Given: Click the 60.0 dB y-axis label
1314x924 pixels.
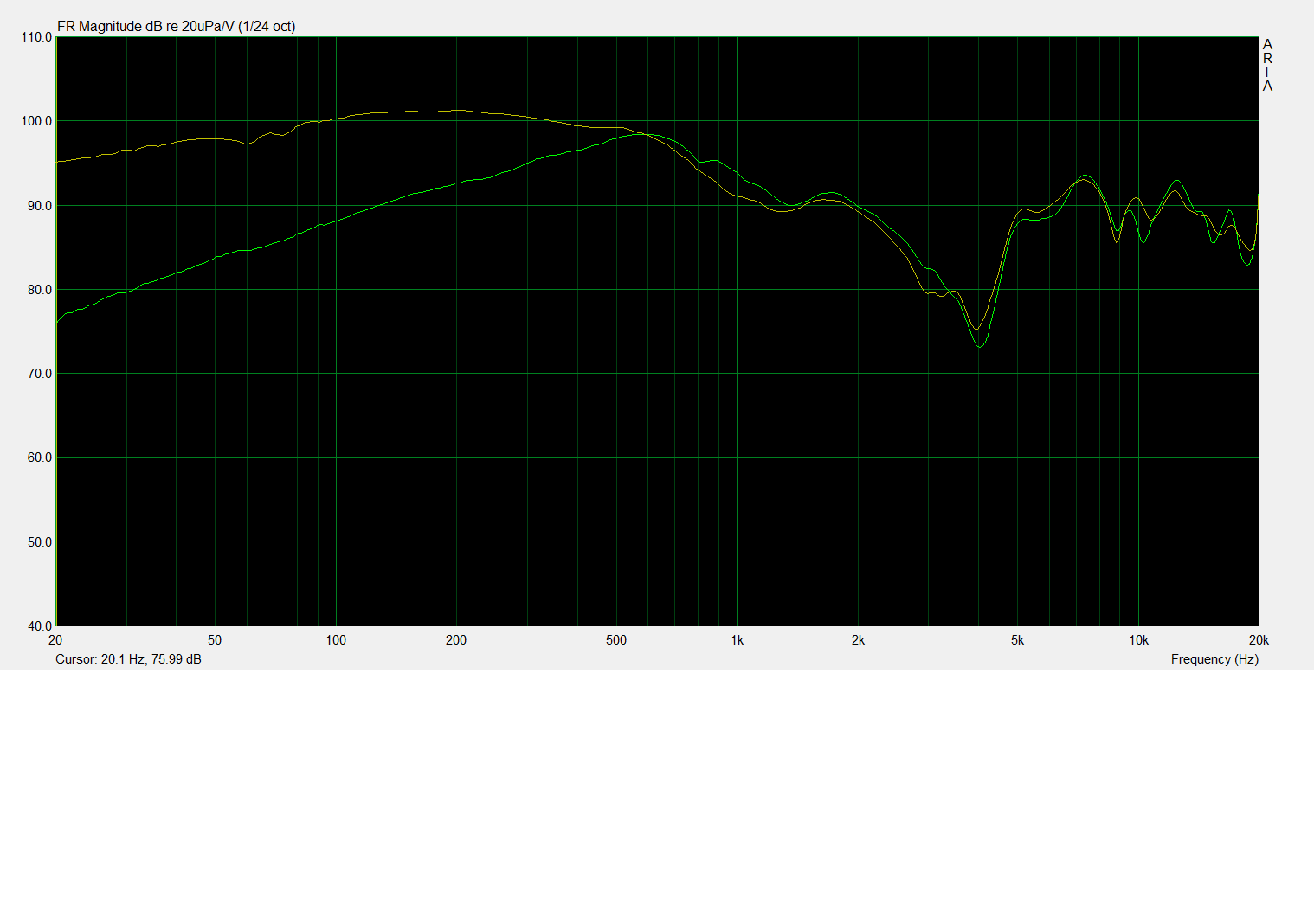Looking at the screenshot, I should (39, 458).
